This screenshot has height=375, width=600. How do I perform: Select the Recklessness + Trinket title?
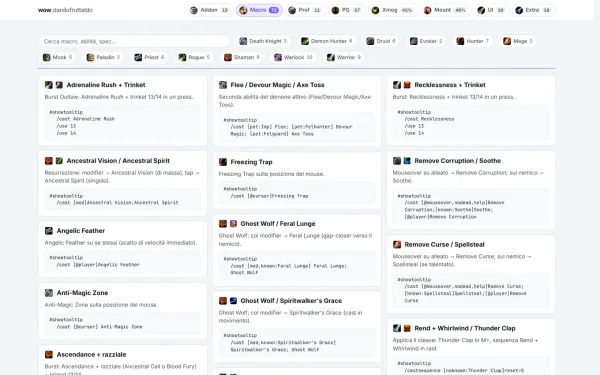[x=450, y=85]
